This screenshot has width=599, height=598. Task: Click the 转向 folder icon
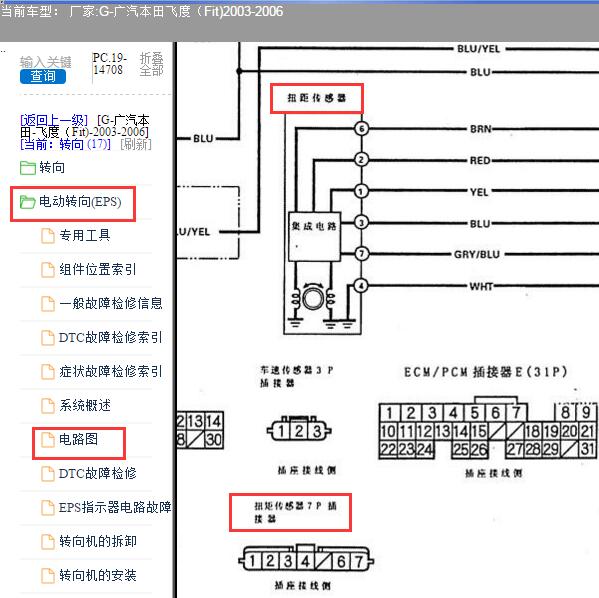(28, 167)
